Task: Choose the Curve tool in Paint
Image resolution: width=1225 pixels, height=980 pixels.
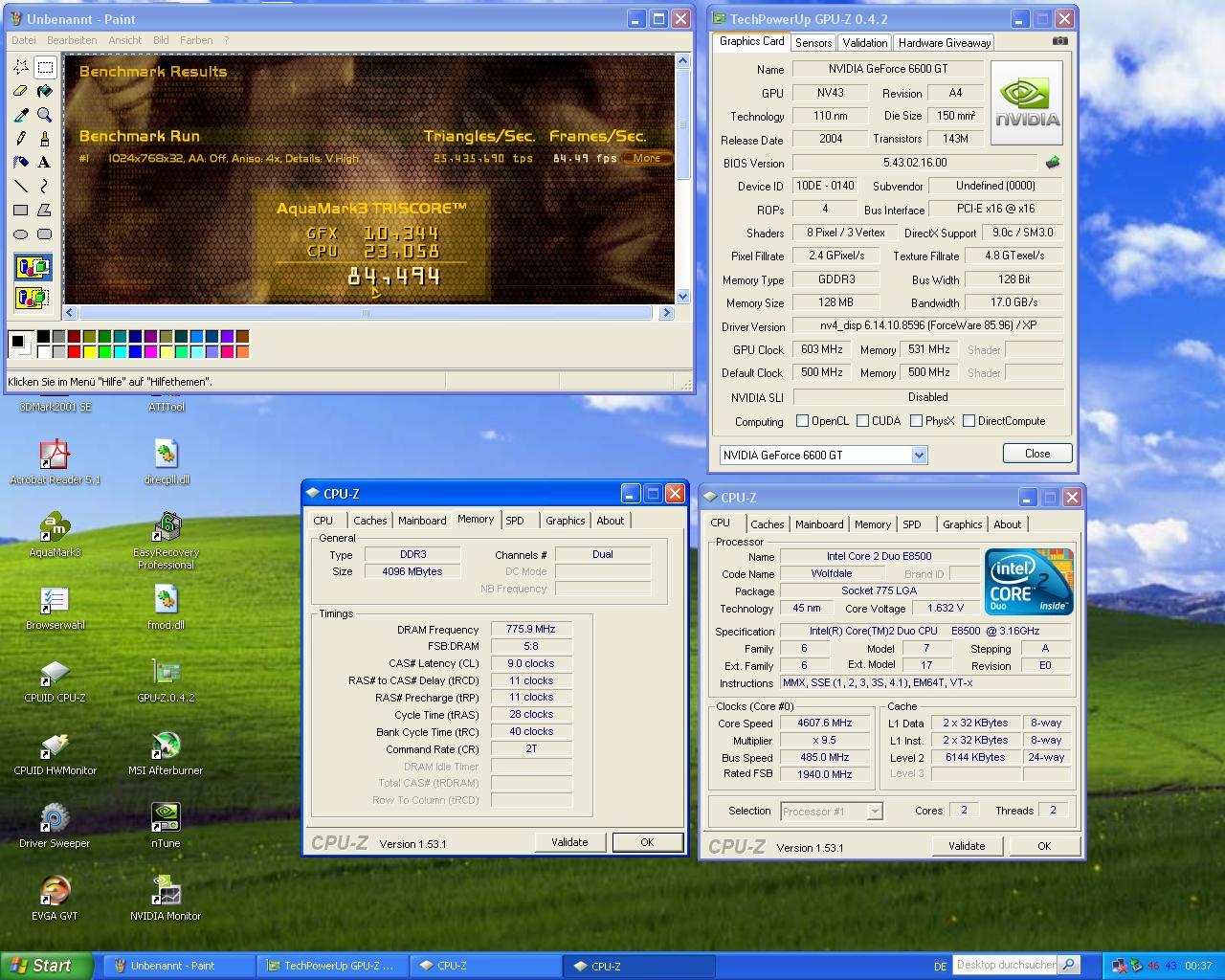Action: tap(44, 187)
